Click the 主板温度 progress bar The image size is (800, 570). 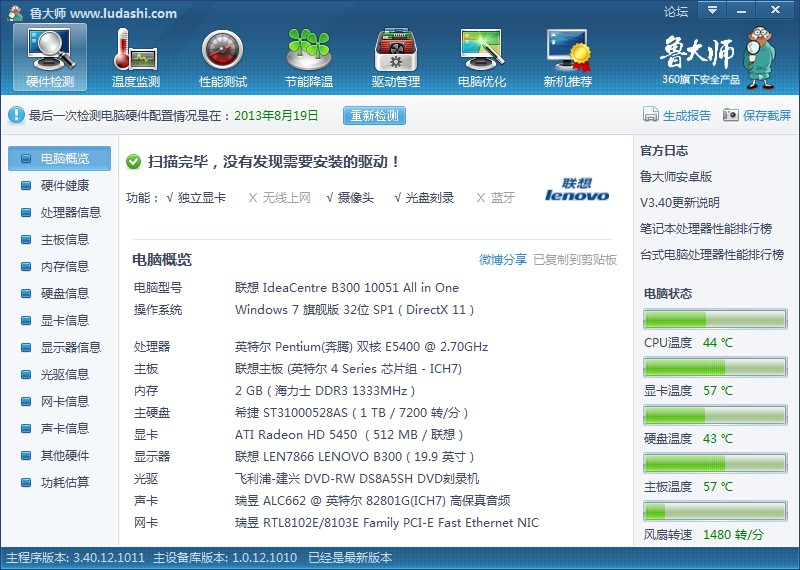pyautogui.click(x=715, y=463)
